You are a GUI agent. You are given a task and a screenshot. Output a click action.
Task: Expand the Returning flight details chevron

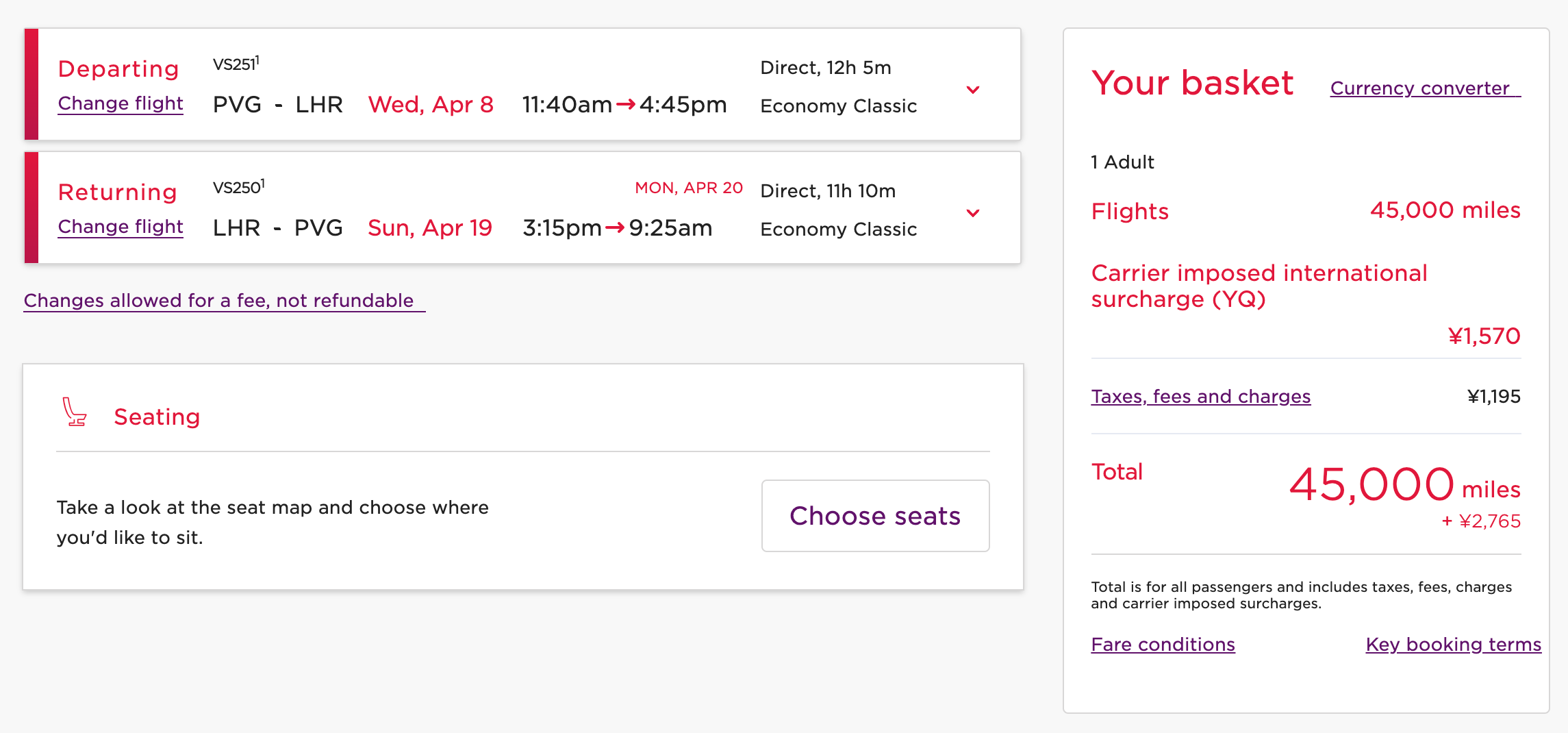pyautogui.click(x=972, y=213)
